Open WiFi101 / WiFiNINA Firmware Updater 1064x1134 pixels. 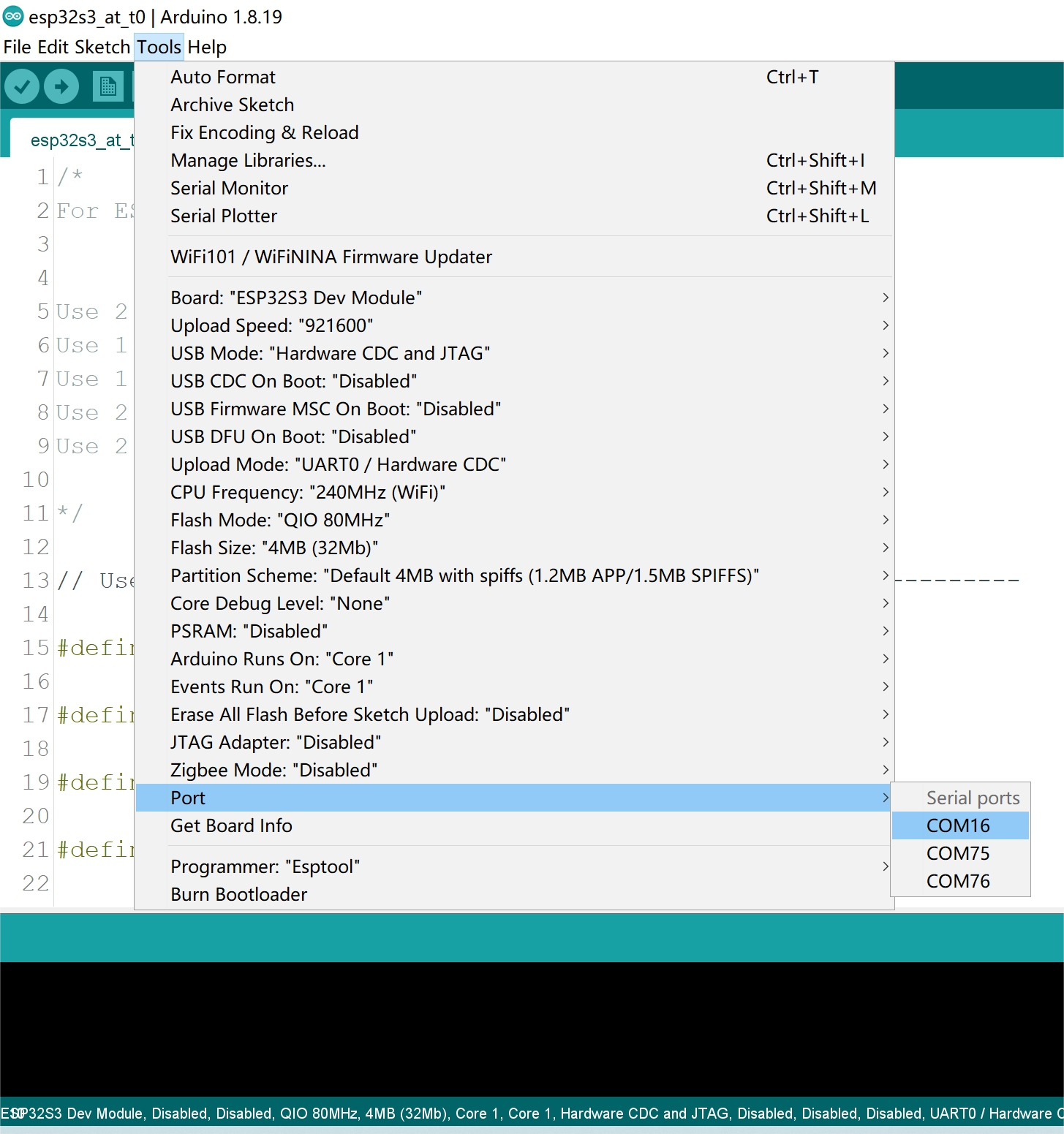pos(515,257)
